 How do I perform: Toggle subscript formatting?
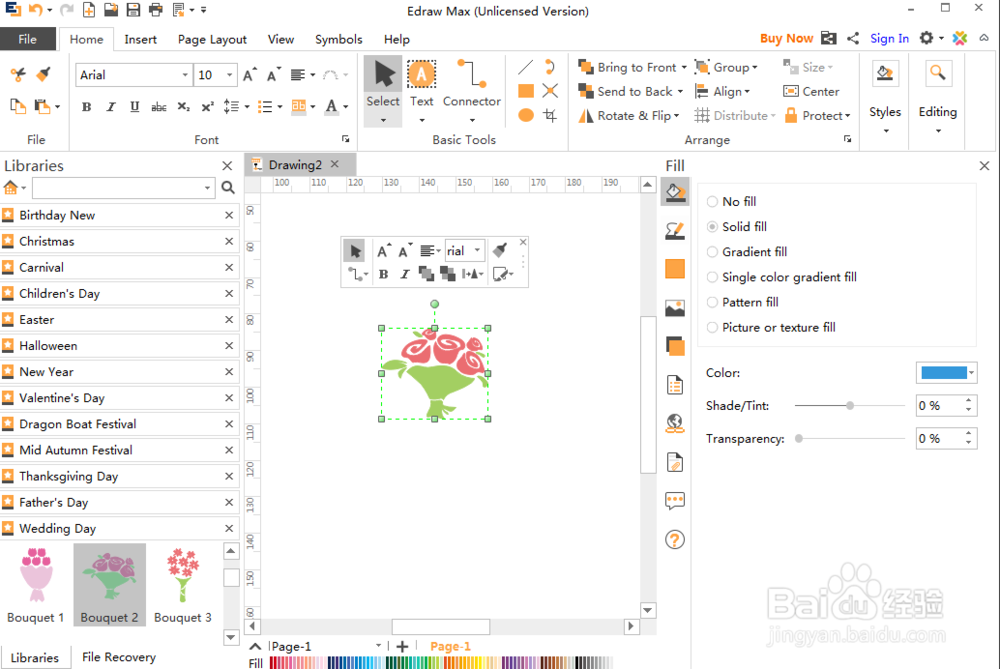point(184,107)
